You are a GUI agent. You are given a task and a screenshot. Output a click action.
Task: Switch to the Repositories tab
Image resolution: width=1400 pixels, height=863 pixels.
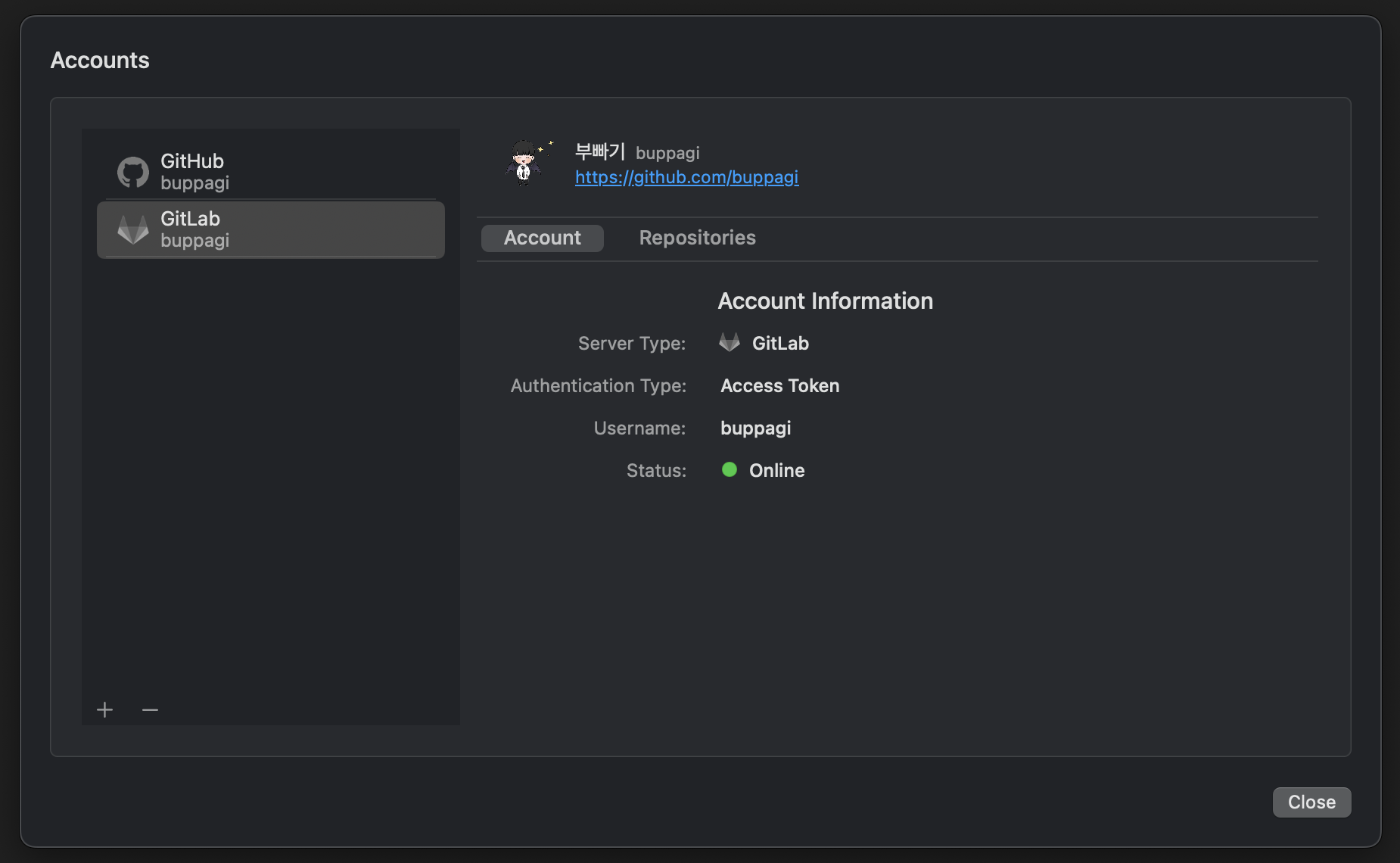click(697, 238)
